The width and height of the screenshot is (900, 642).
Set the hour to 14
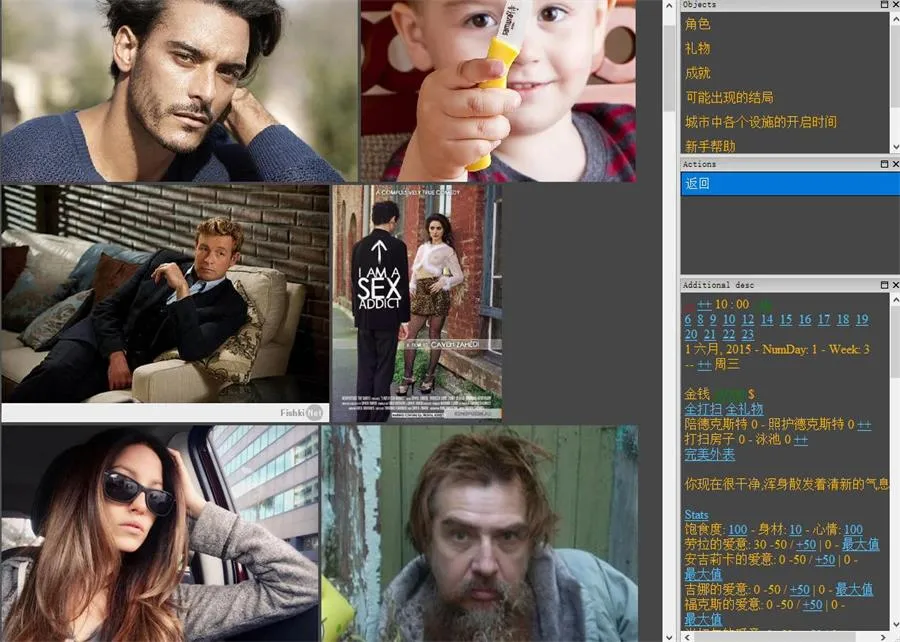point(766,320)
